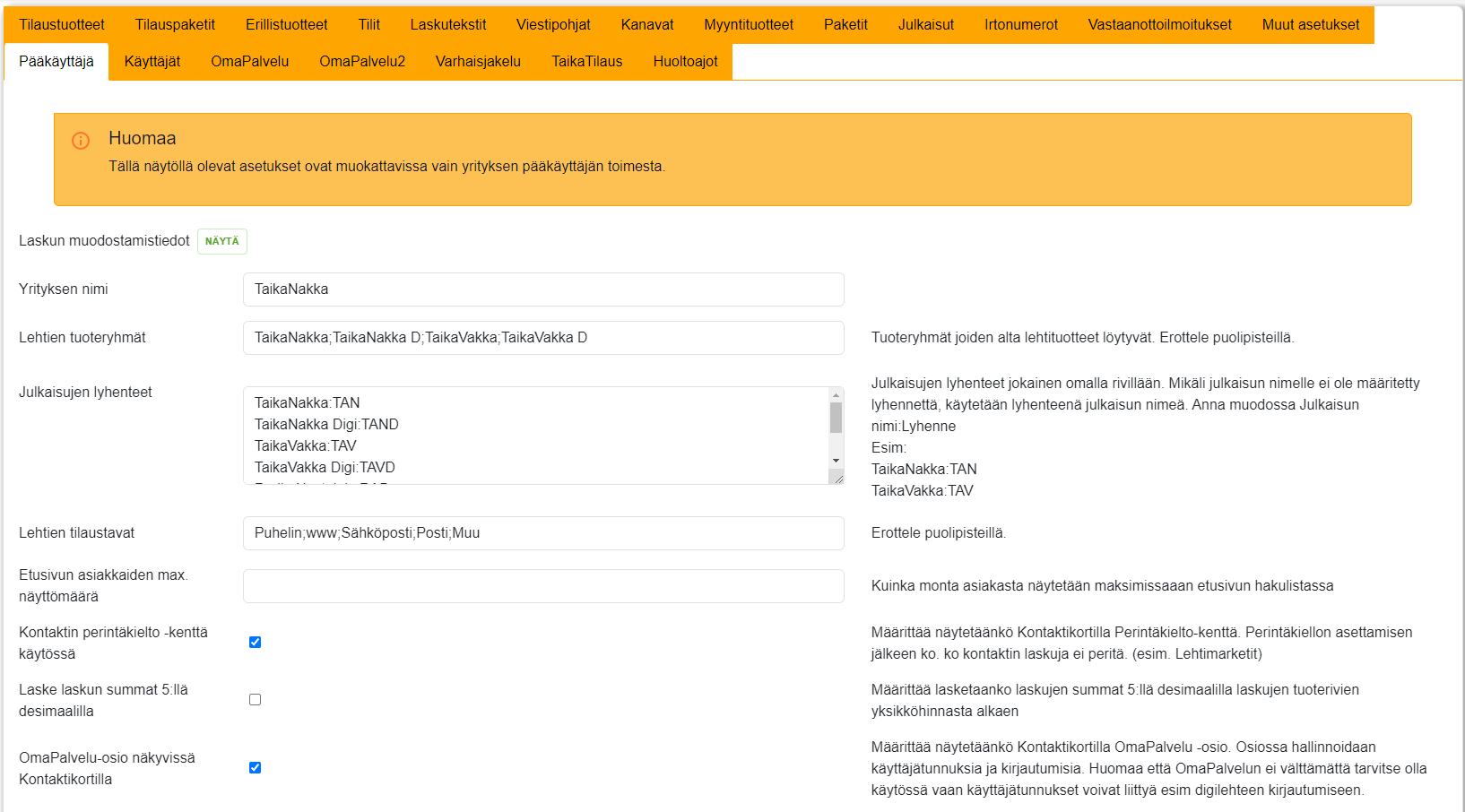
Task: Switch to the Myyntituotteet tab
Action: [x=749, y=25]
